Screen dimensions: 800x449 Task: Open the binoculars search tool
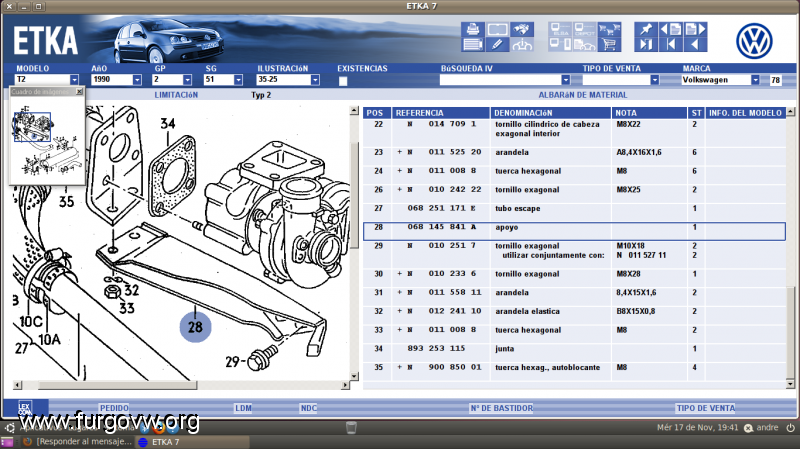pyautogui.click(x=522, y=30)
